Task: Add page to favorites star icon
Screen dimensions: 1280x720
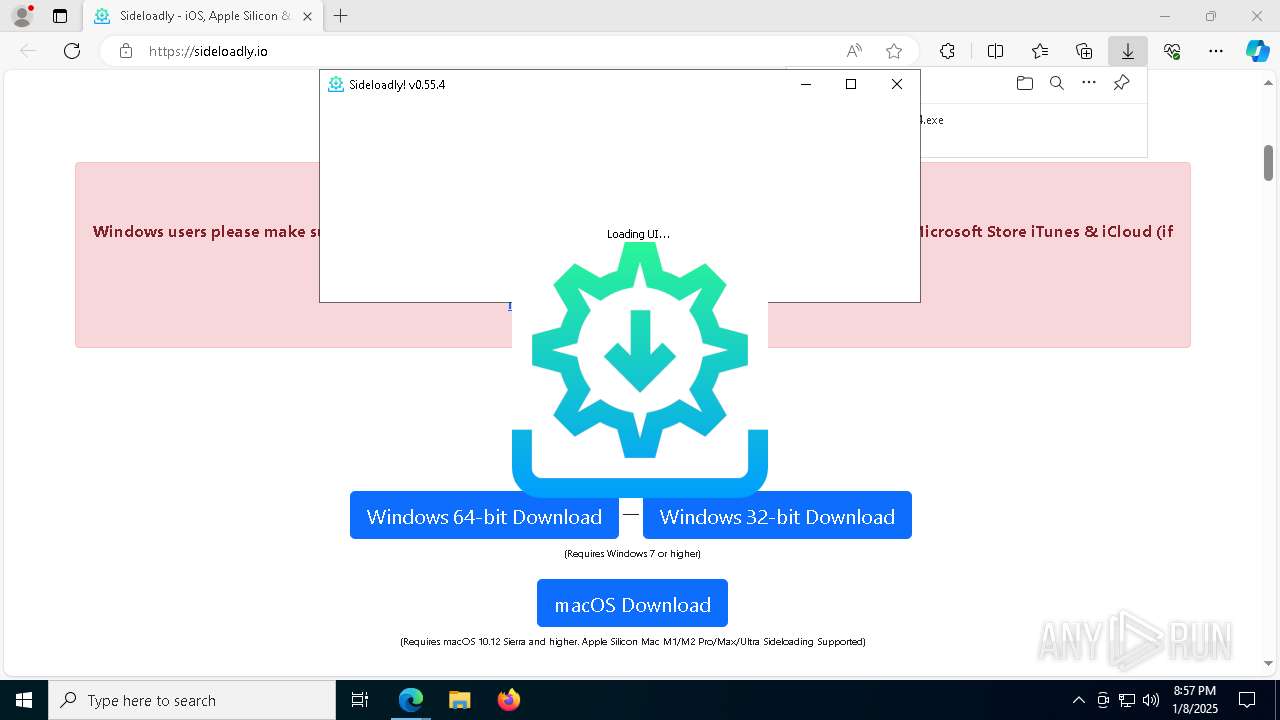Action: (894, 51)
